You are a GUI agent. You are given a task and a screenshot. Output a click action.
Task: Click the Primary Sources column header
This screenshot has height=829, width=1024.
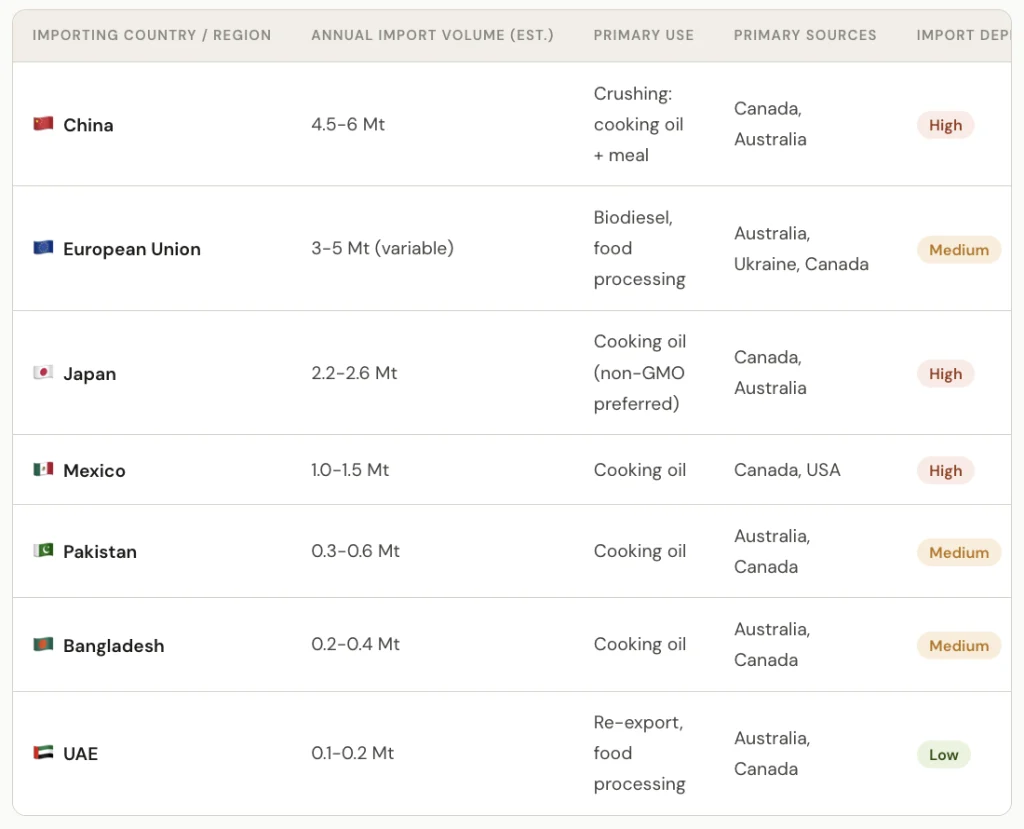click(x=805, y=35)
